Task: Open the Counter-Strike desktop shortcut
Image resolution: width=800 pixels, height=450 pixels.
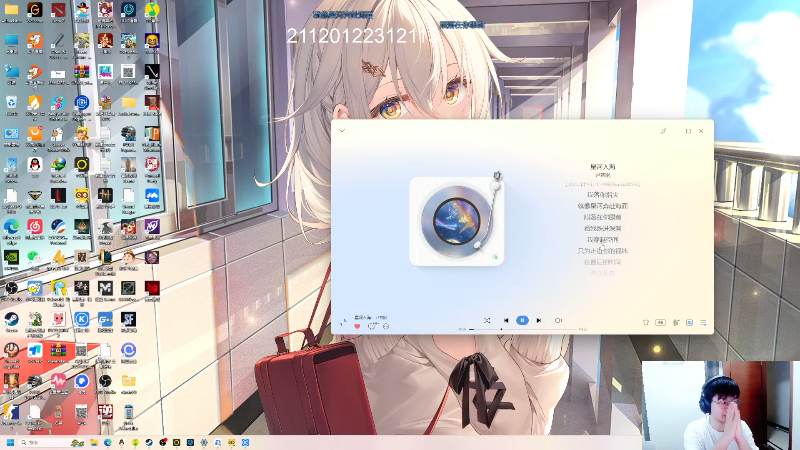Action: click(11, 414)
